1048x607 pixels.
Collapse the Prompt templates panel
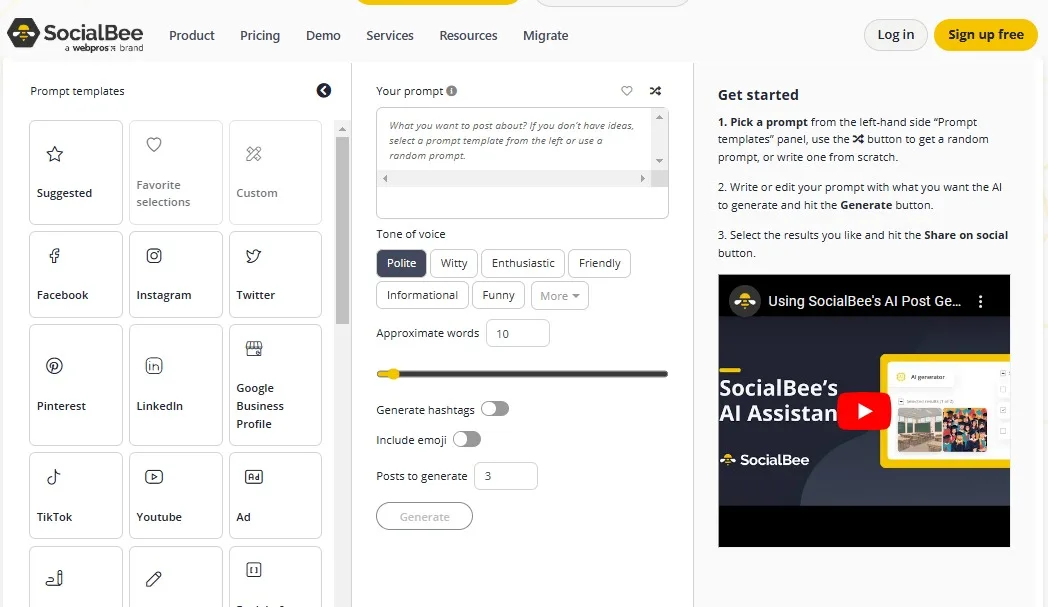tap(323, 90)
